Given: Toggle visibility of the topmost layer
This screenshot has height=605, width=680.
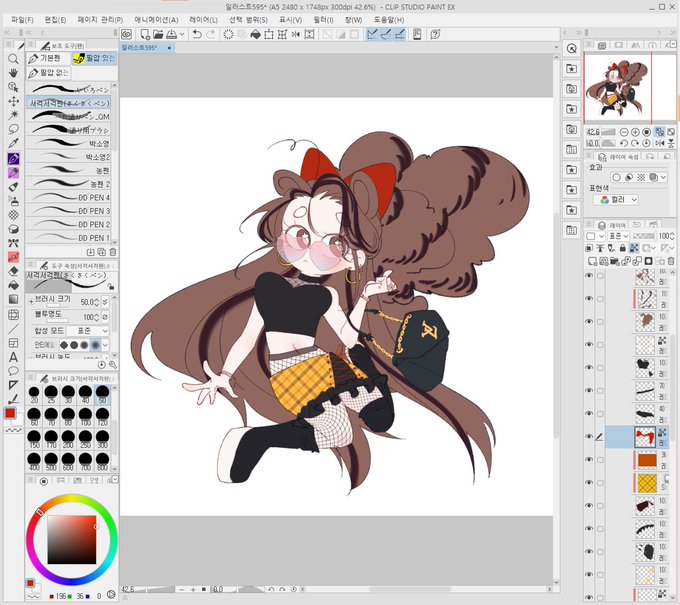Looking at the screenshot, I should (x=589, y=275).
